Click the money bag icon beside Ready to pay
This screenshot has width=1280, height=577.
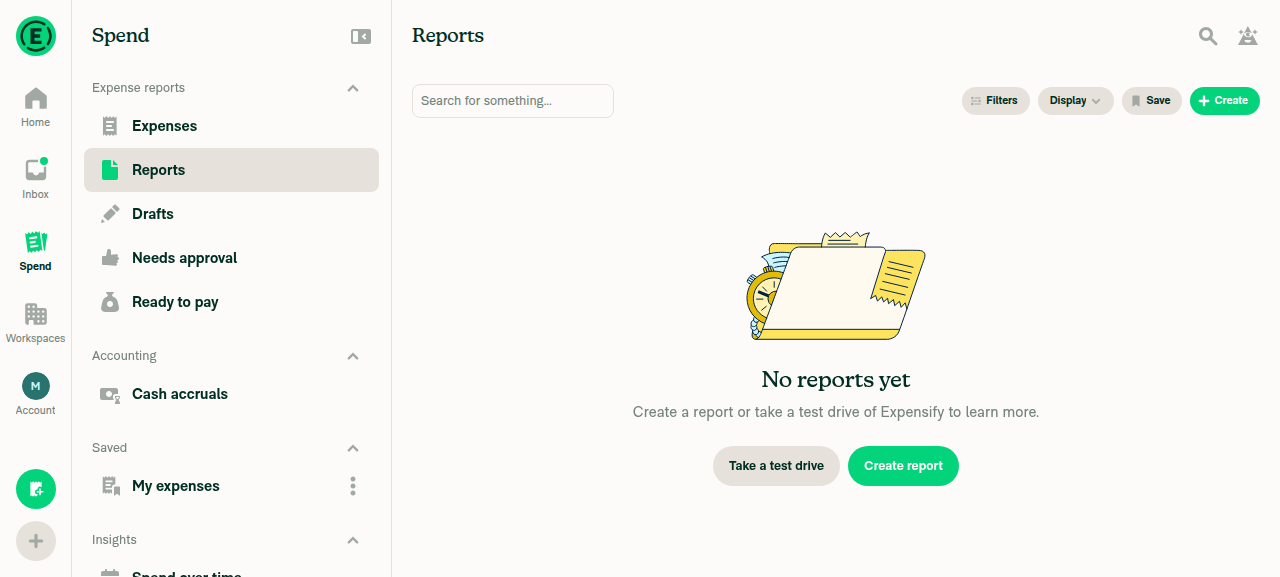(x=110, y=302)
